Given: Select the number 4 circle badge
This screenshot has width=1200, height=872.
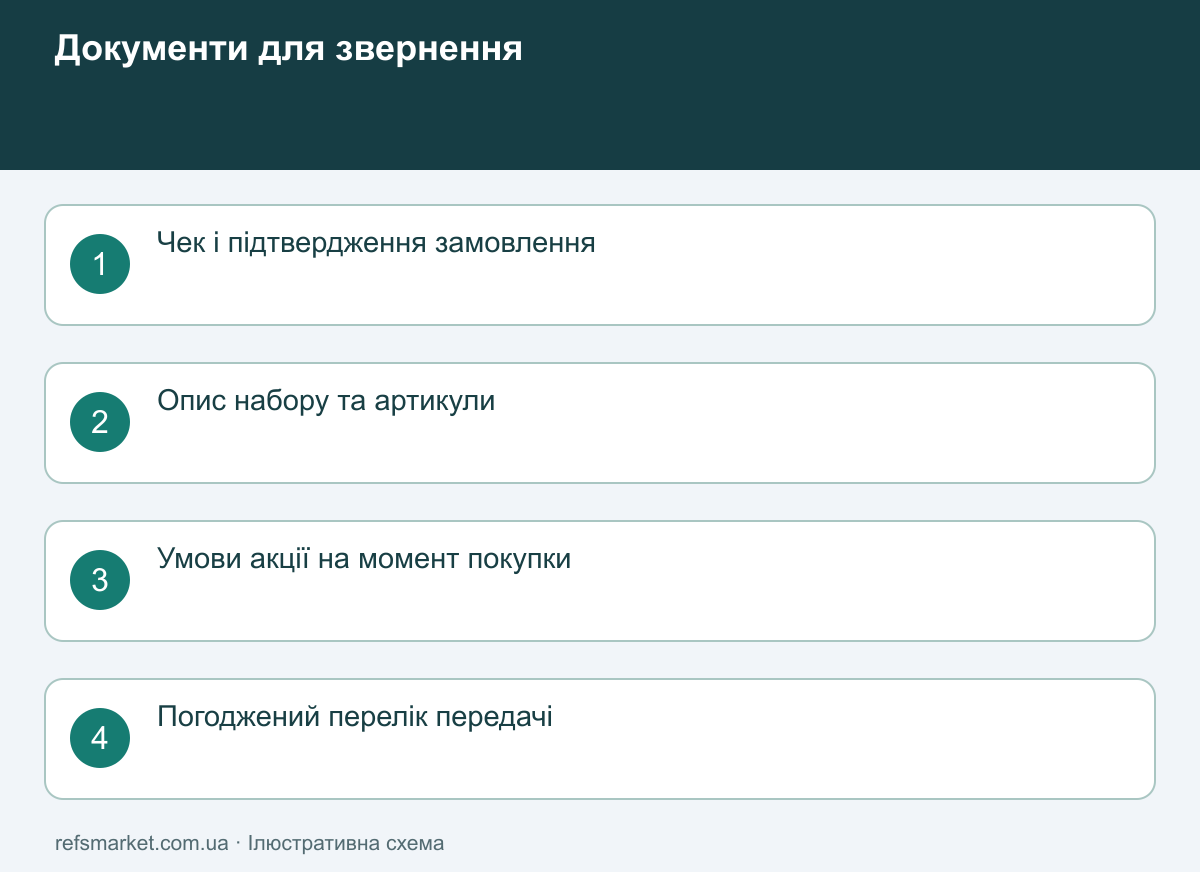Looking at the screenshot, I should (x=100, y=738).
